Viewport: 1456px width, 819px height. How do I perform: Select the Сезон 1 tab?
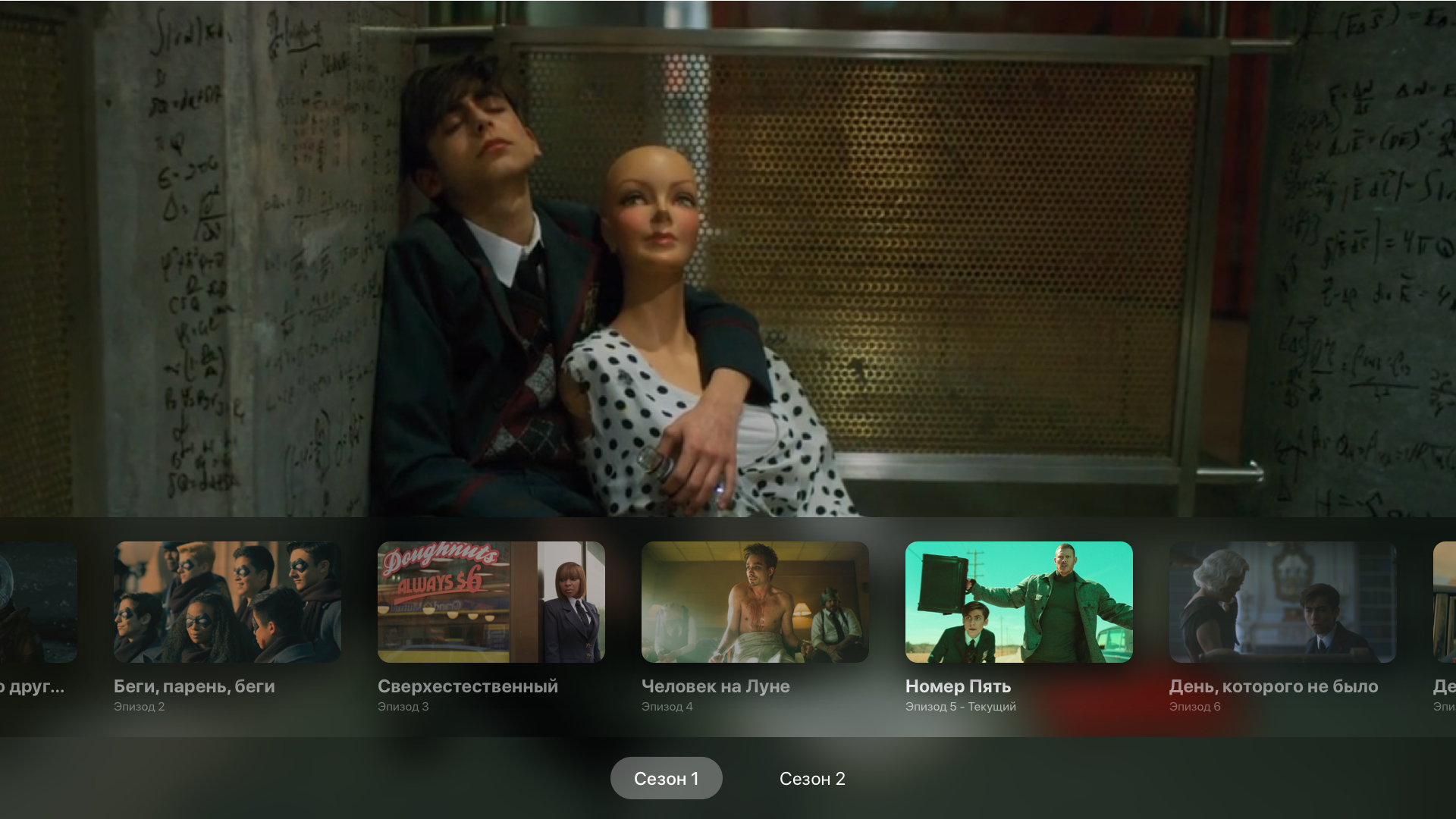click(x=666, y=779)
